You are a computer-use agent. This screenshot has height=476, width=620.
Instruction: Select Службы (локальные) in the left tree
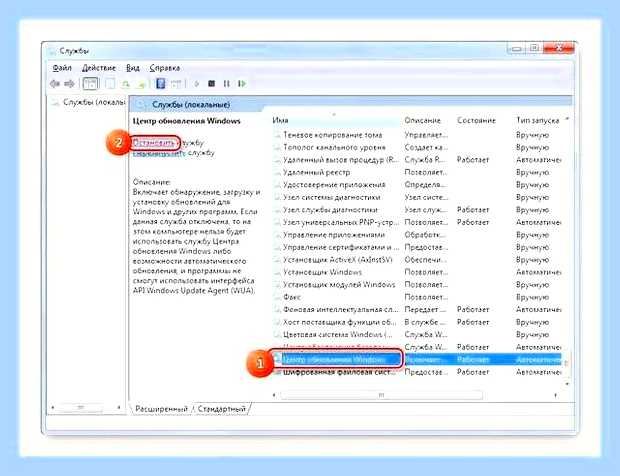click(x=94, y=102)
